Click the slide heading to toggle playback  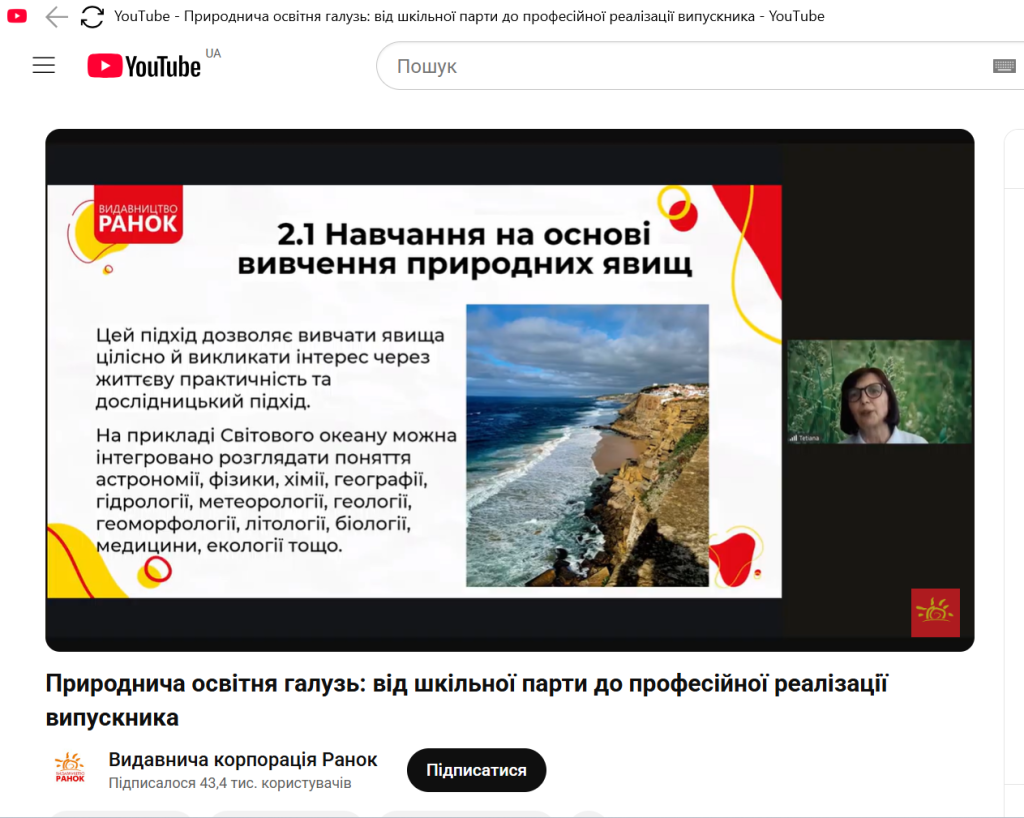[x=464, y=250]
